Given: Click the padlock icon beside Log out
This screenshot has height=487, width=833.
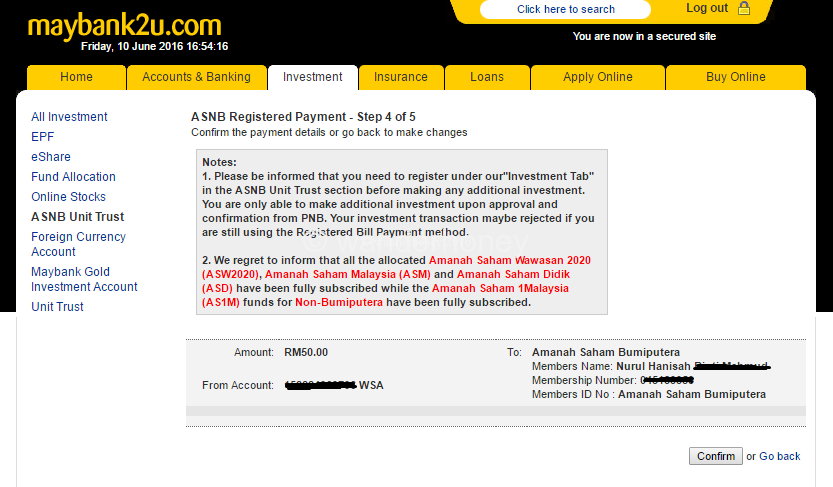Looking at the screenshot, I should tap(744, 8).
